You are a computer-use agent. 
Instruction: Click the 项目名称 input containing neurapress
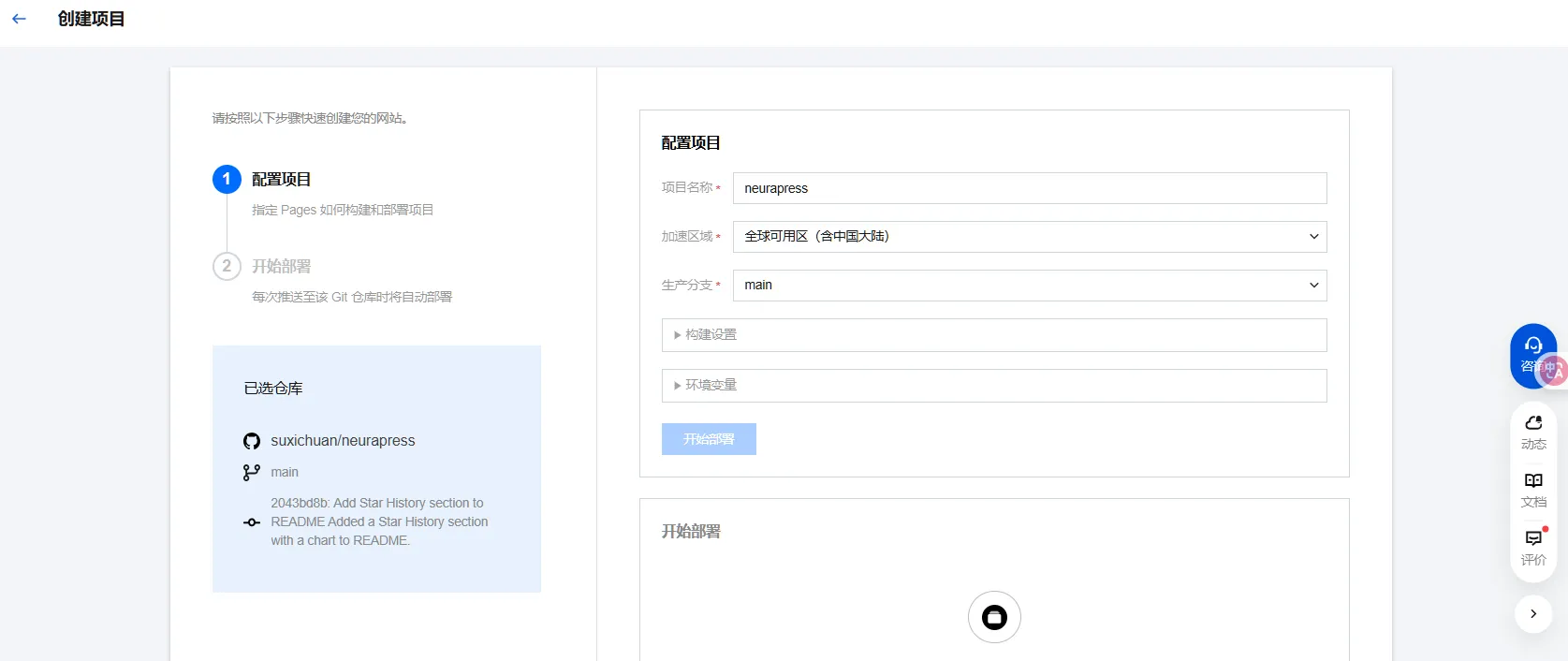[1029, 188]
